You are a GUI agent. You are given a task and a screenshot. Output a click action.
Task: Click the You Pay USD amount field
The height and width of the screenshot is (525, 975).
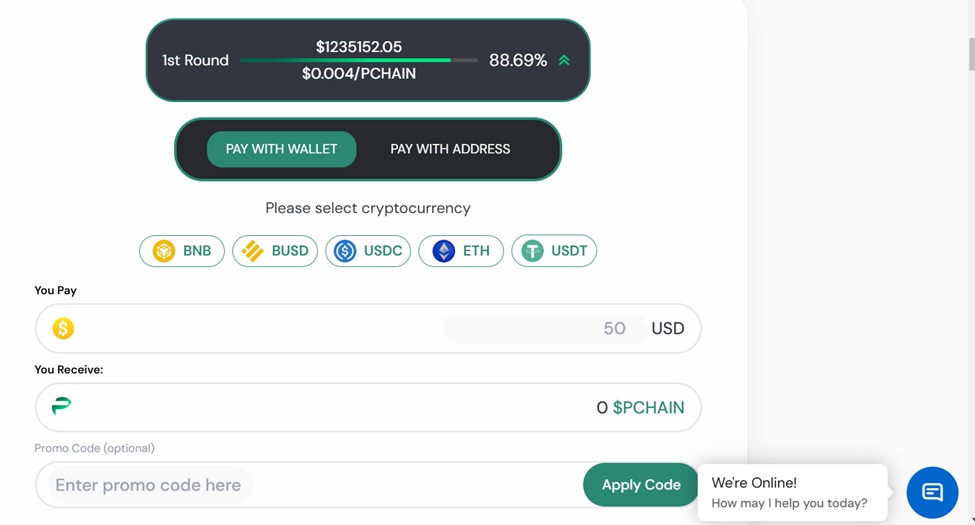540,328
